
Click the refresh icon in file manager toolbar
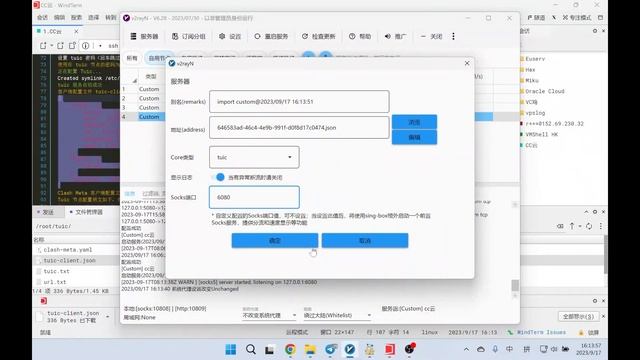[589, 226]
